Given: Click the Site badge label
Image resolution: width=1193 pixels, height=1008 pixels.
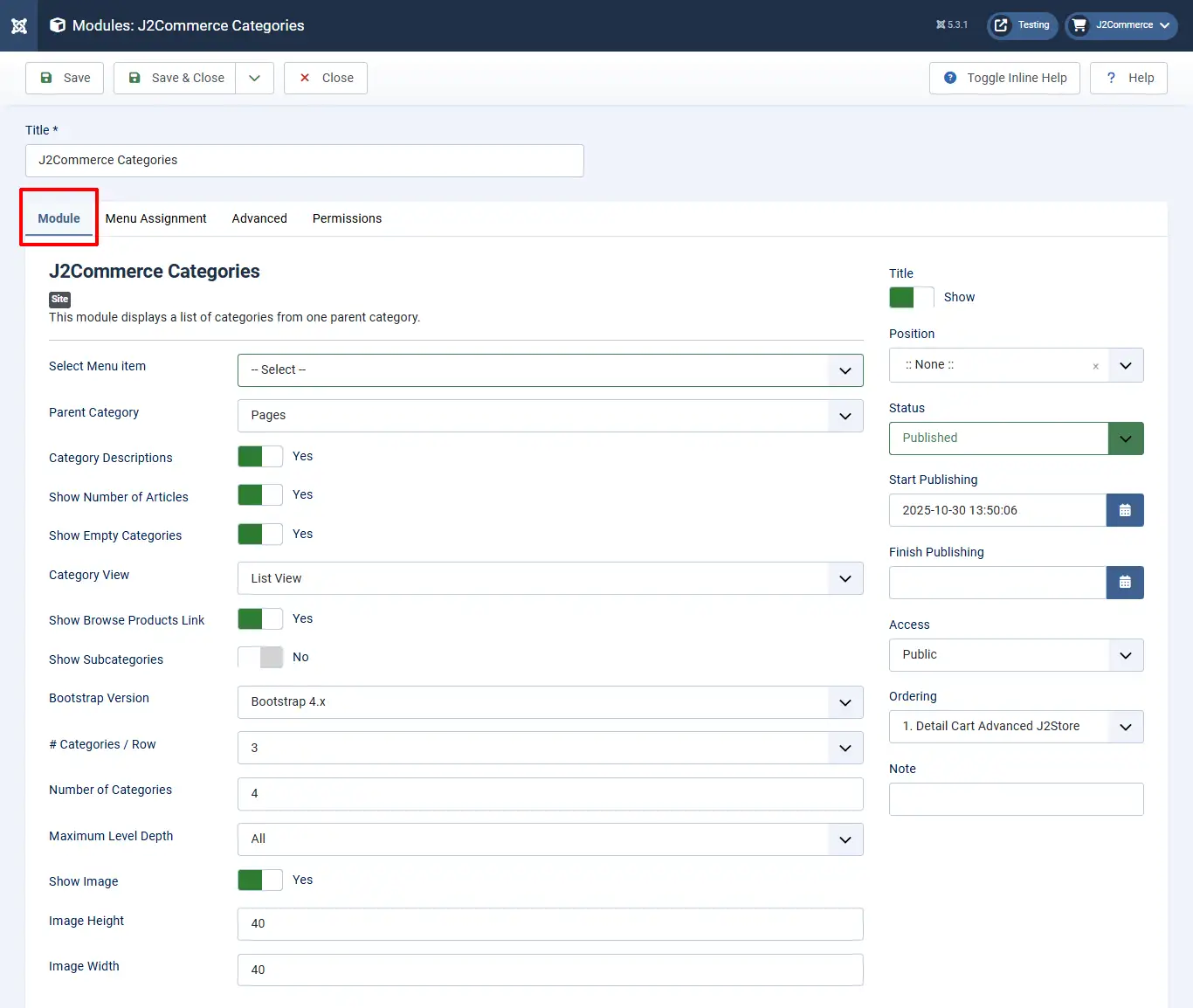Looking at the screenshot, I should pyautogui.click(x=59, y=299).
